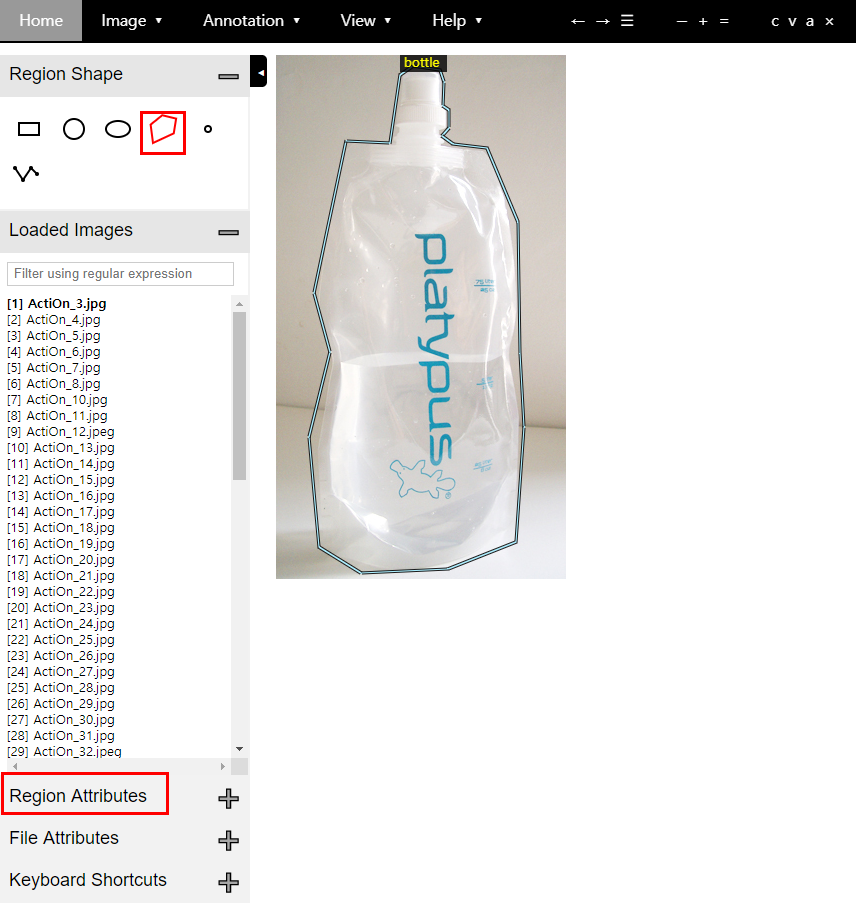Viewport: 856px width, 908px height.
Task: Expand the Region Attributes panel
Action: point(228,799)
